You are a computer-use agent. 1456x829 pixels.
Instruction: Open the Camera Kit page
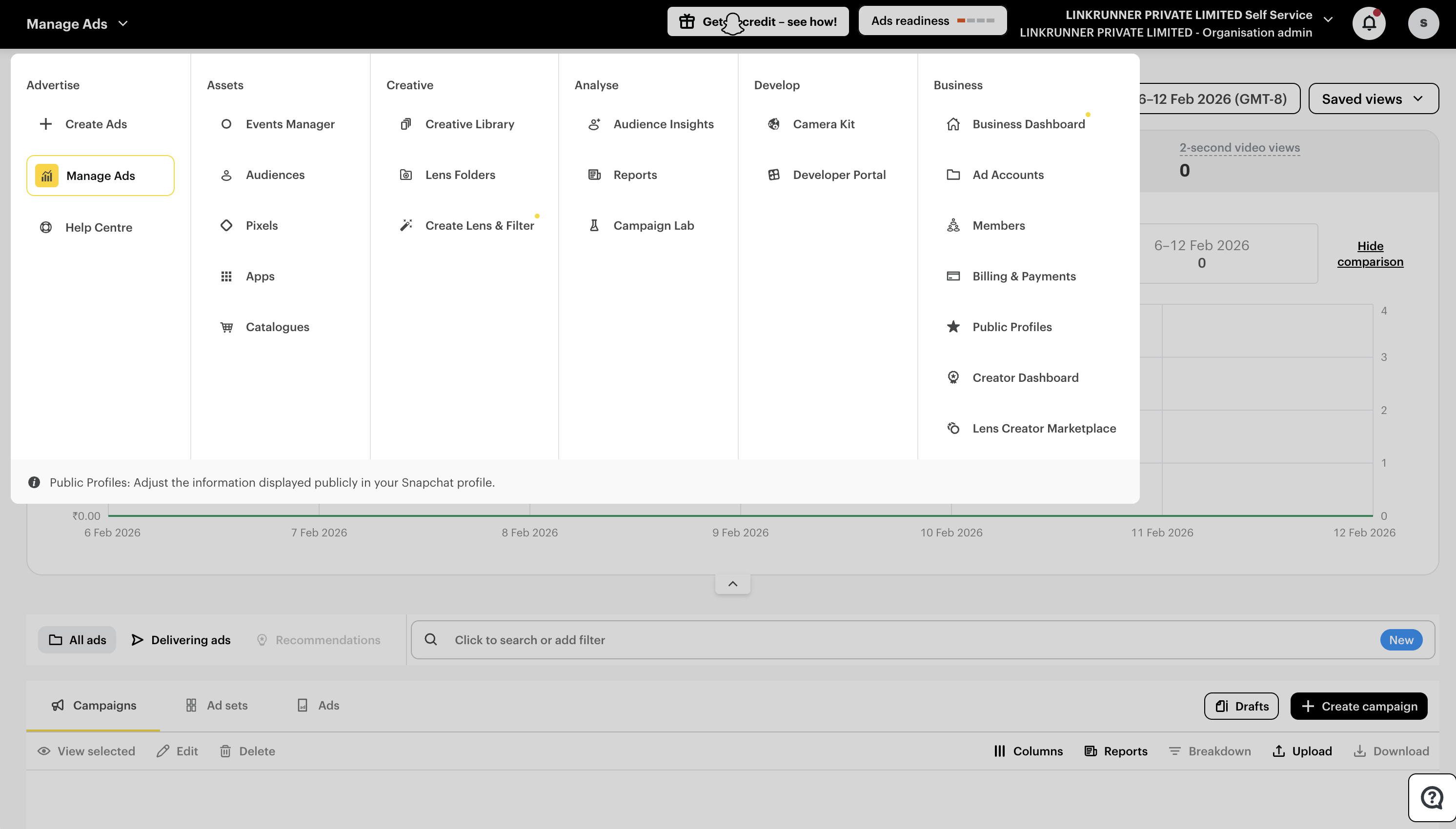(x=824, y=123)
